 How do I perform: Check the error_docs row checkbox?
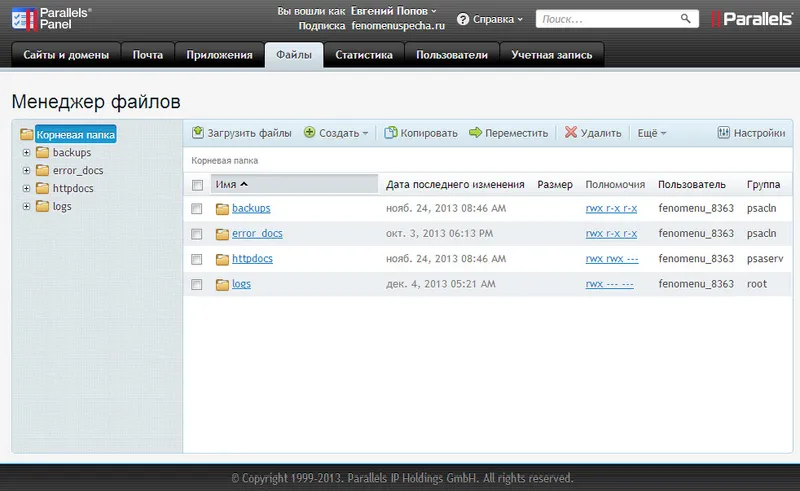coord(196,234)
